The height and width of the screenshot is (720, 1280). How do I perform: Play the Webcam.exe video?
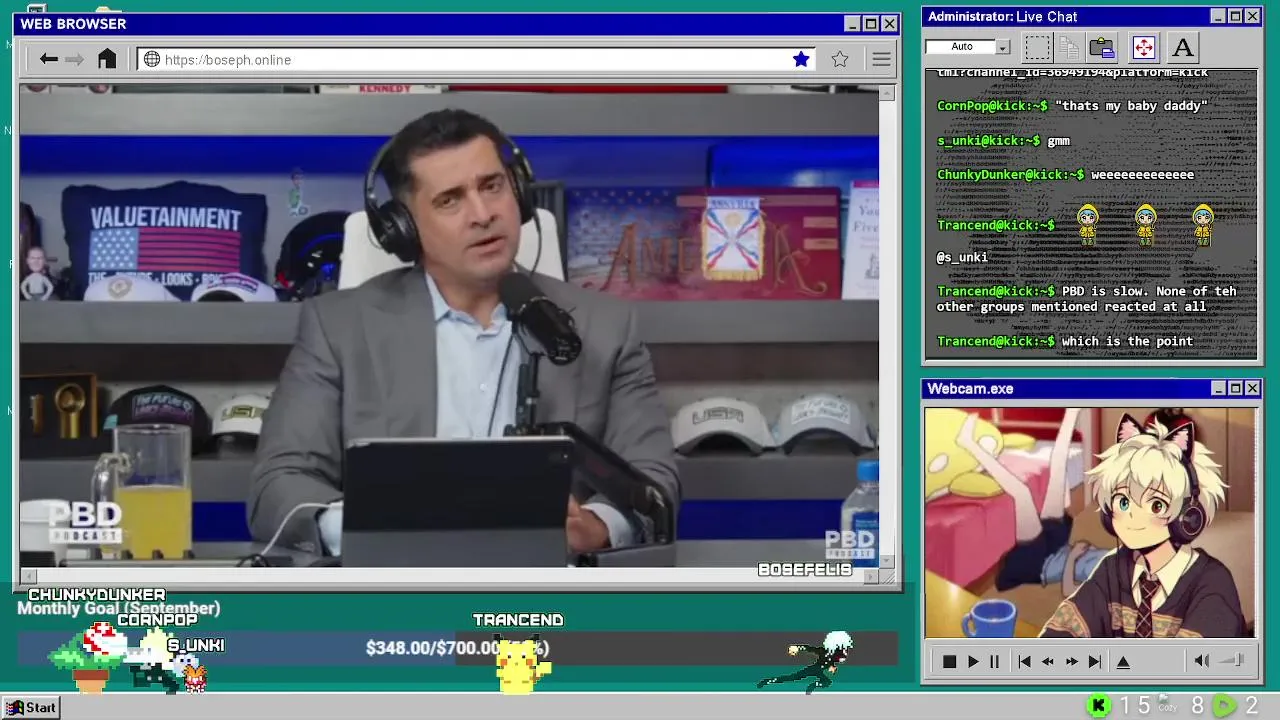[x=972, y=661]
